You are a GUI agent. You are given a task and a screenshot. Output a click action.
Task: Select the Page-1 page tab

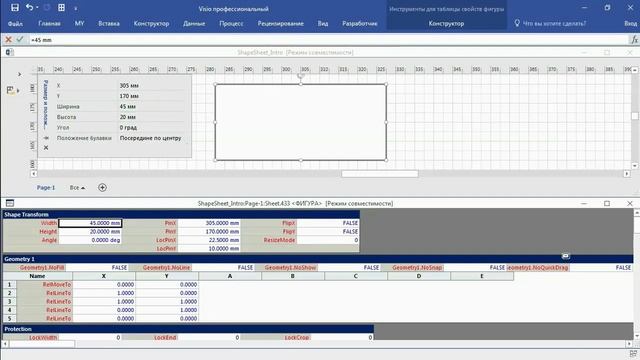(46, 188)
